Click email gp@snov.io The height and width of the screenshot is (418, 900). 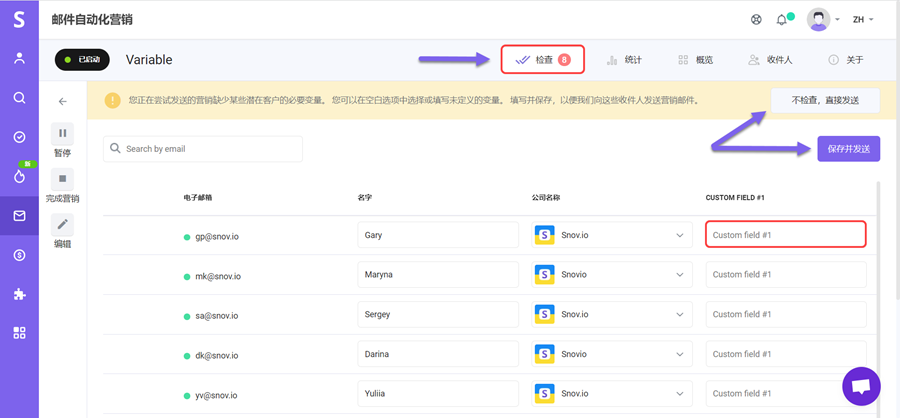coord(216,236)
